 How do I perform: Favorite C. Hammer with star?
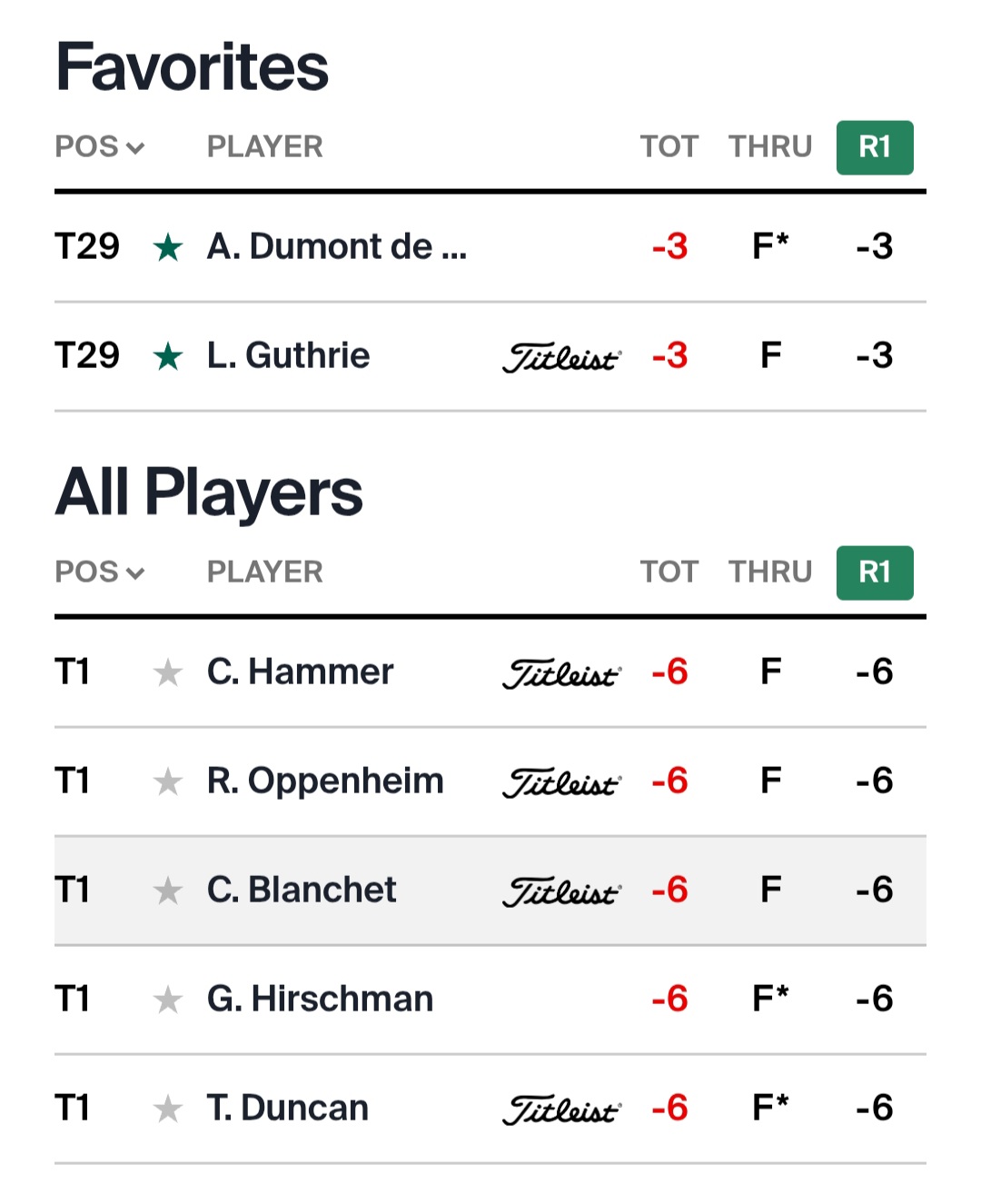(168, 672)
